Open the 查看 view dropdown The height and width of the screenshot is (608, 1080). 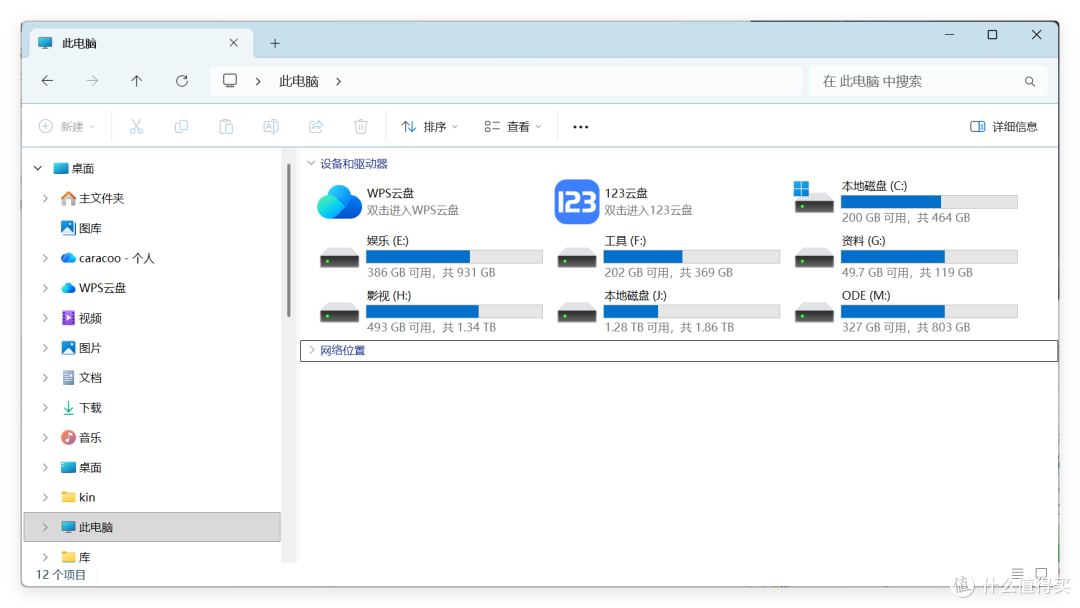513,127
